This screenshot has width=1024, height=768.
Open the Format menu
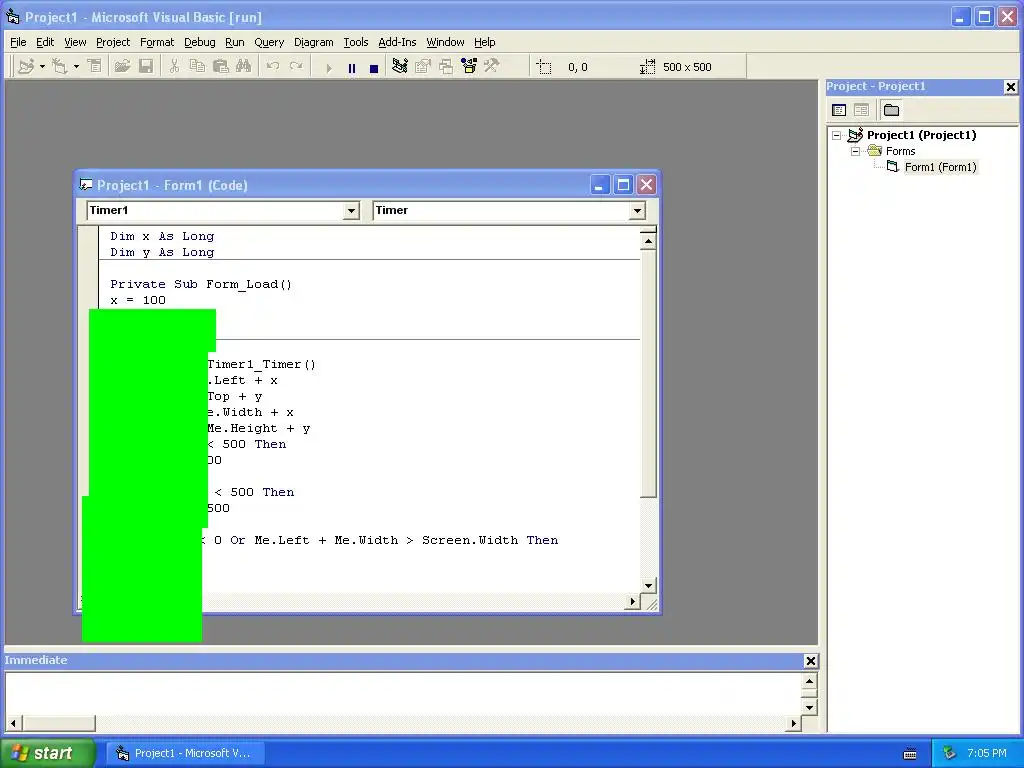coord(157,42)
